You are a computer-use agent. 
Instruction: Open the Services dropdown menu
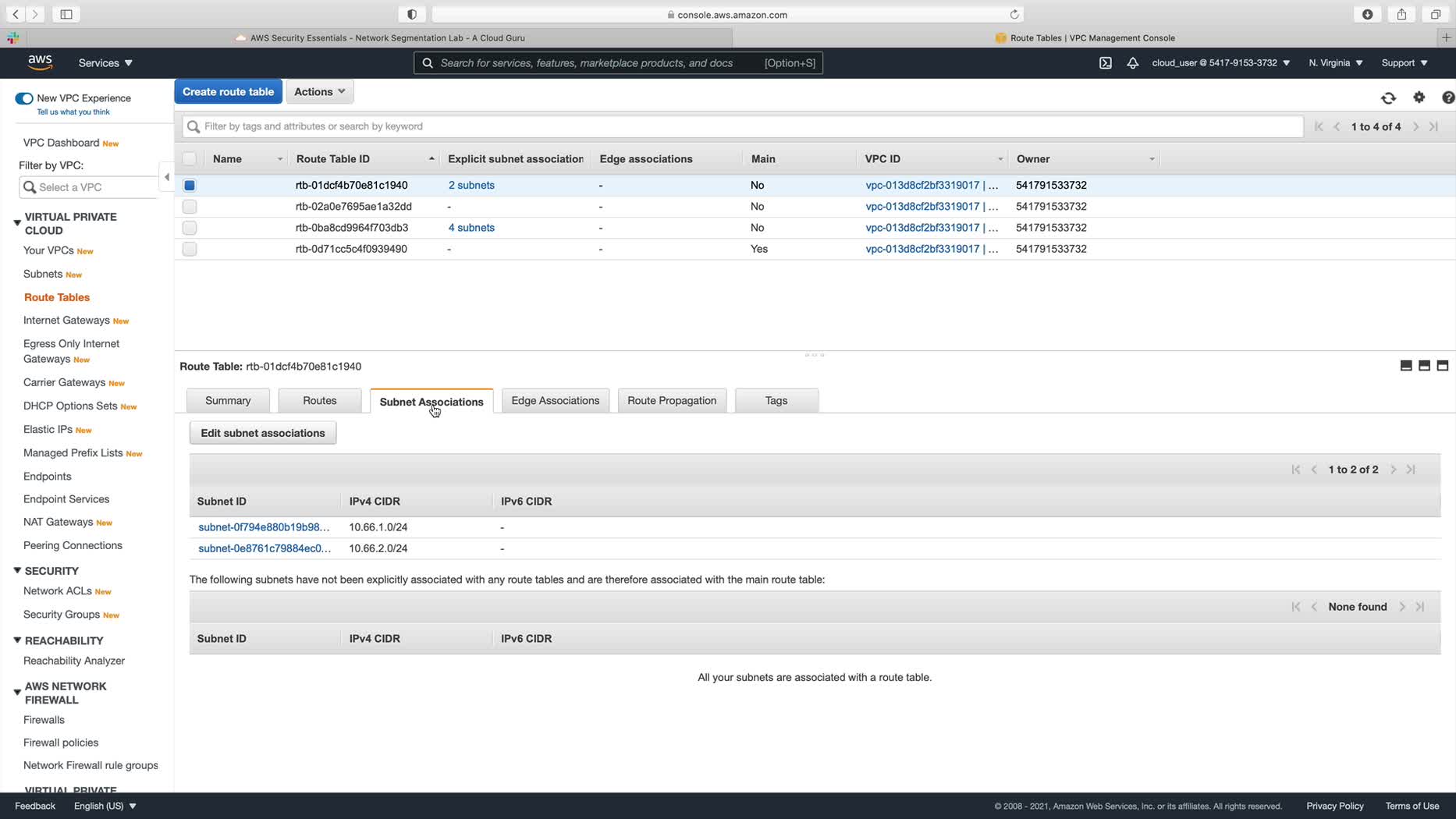coord(105,63)
